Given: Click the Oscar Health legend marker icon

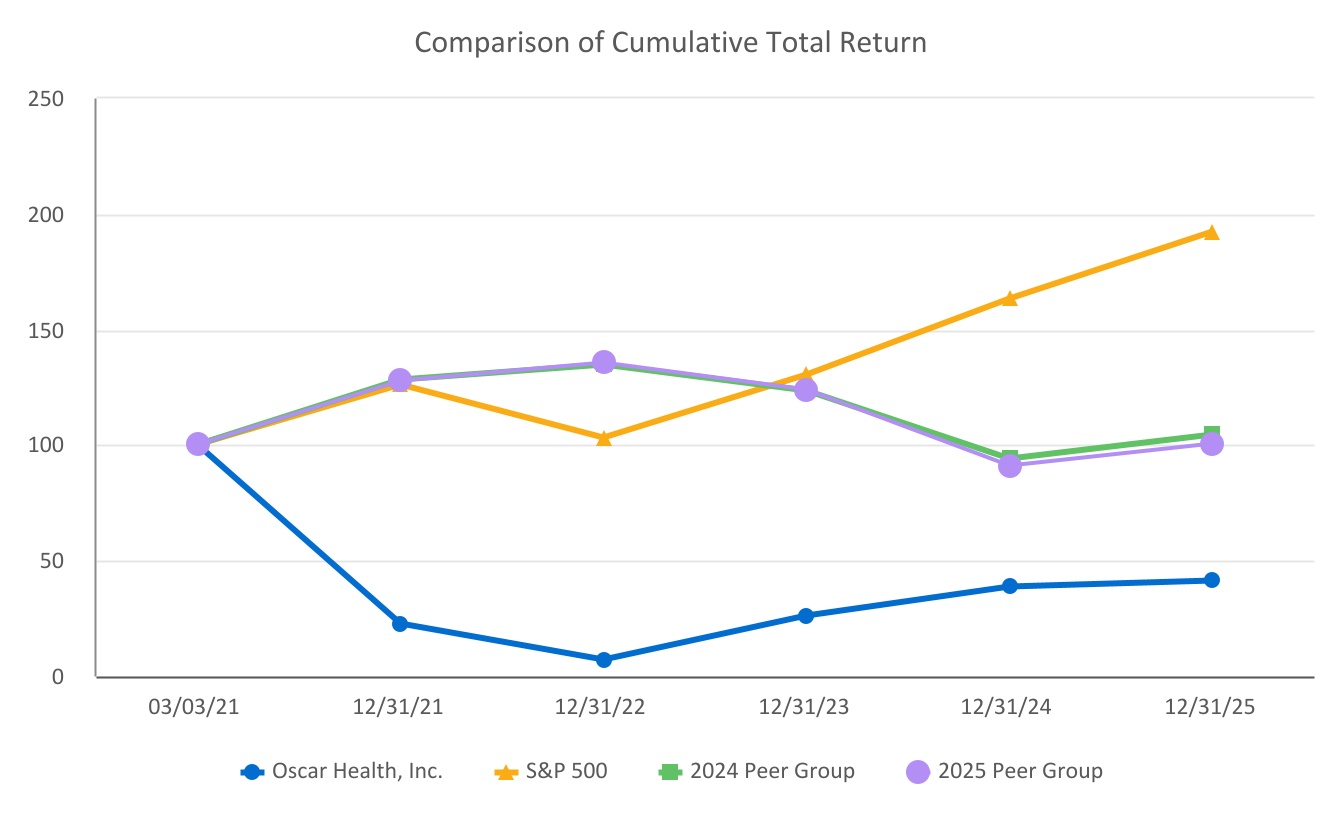Looking at the screenshot, I should [253, 772].
